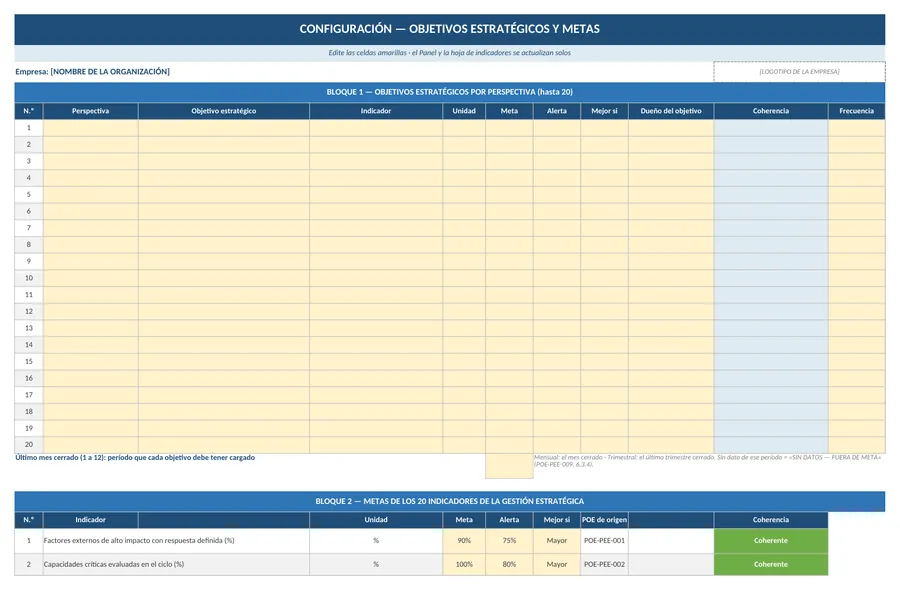Select "Factores externos de alto impacto con respuesta definida (%)"
The width and height of the screenshot is (900, 590).
click(139, 541)
